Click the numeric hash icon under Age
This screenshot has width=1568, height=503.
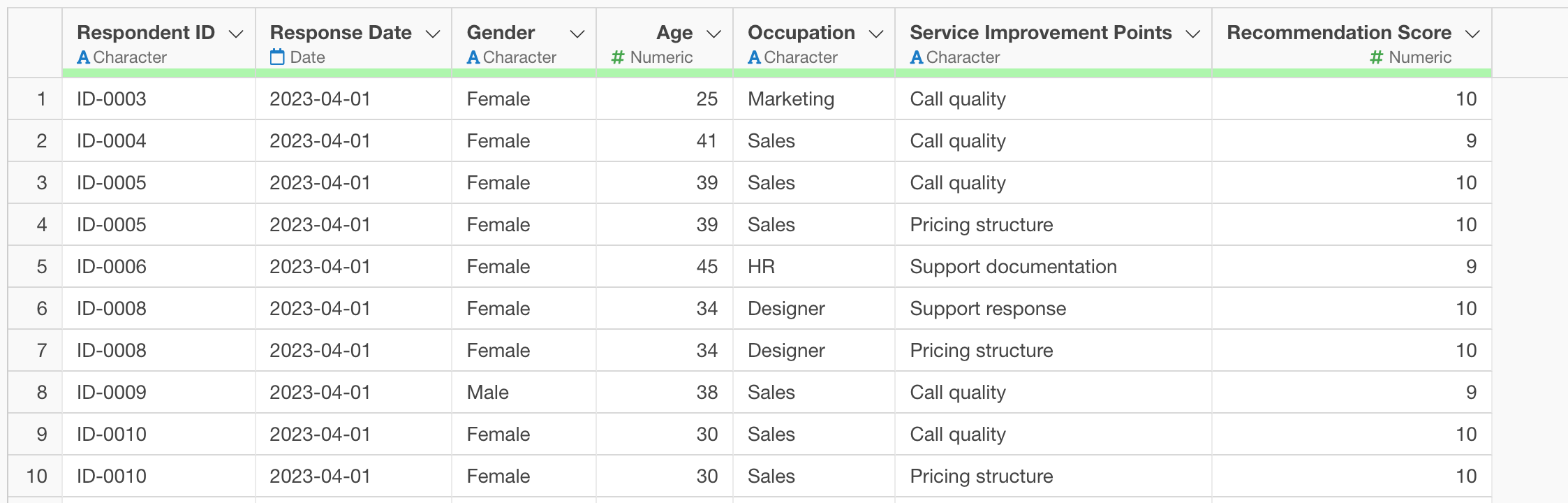point(617,57)
